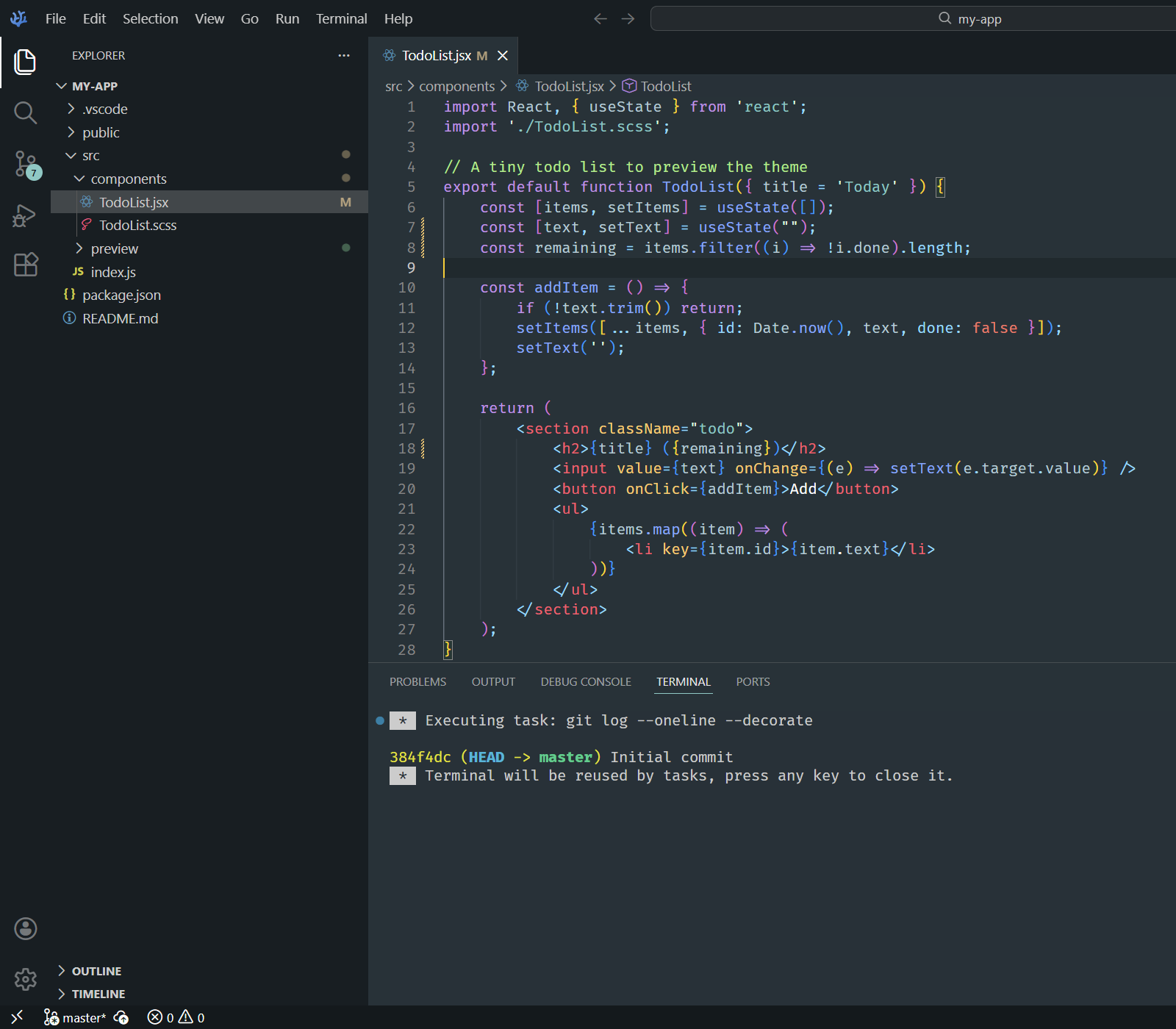Click components in the breadcrumb path
Viewport: 1176px width, 1029px height.
coord(456,86)
